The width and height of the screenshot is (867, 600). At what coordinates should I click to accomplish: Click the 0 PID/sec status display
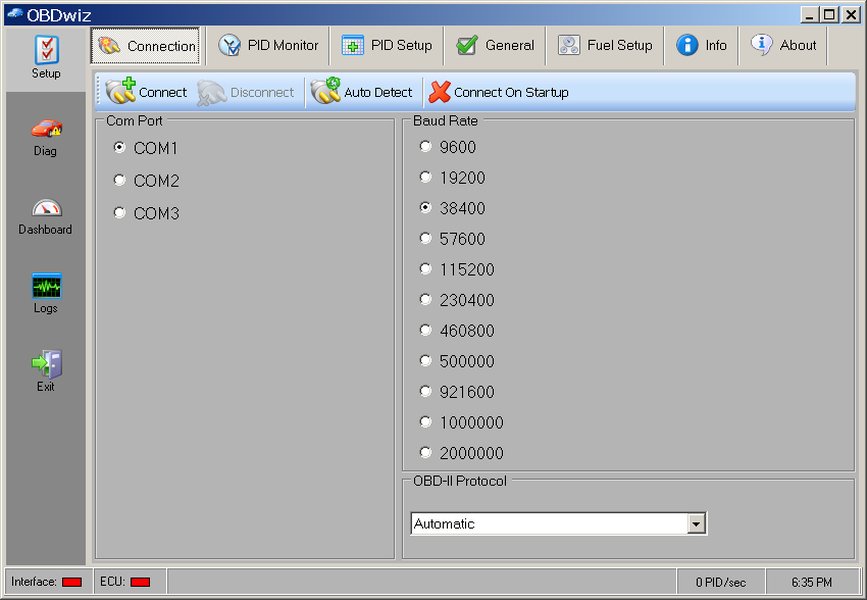721,580
